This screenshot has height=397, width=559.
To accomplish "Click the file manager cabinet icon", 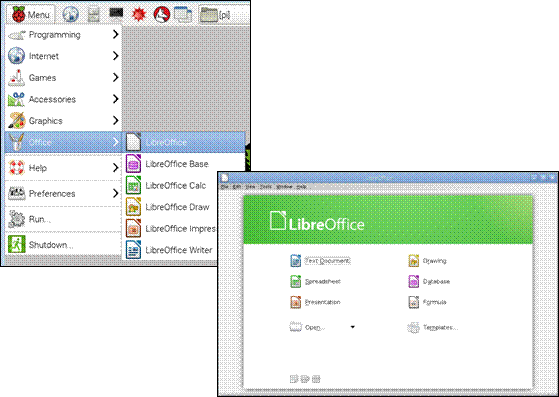I will pyautogui.click(x=93, y=15).
